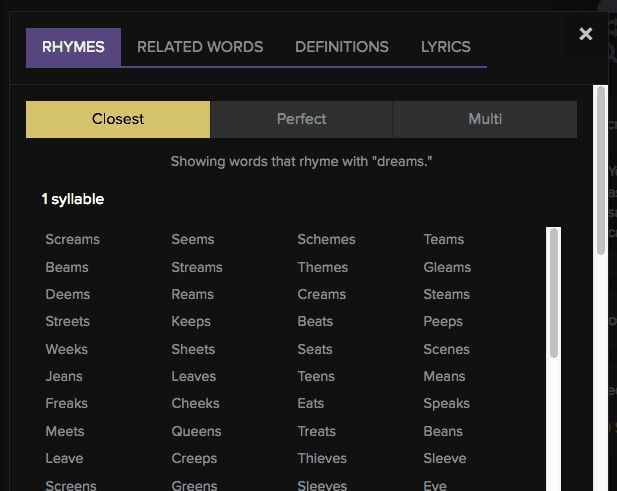
Task: Select the word Teams
Action: (443, 239)
